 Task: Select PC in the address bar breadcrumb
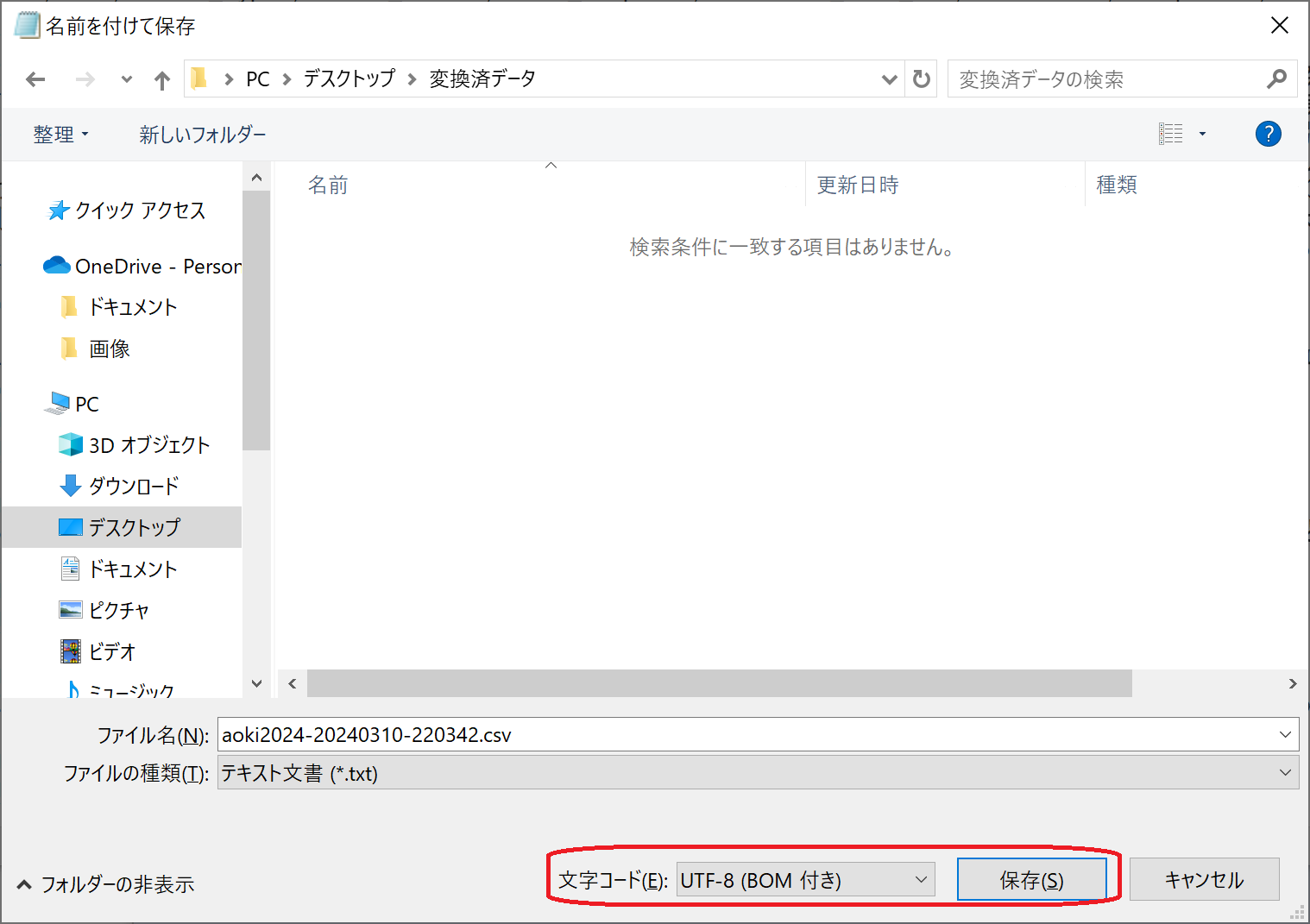[x=257, y=79]
